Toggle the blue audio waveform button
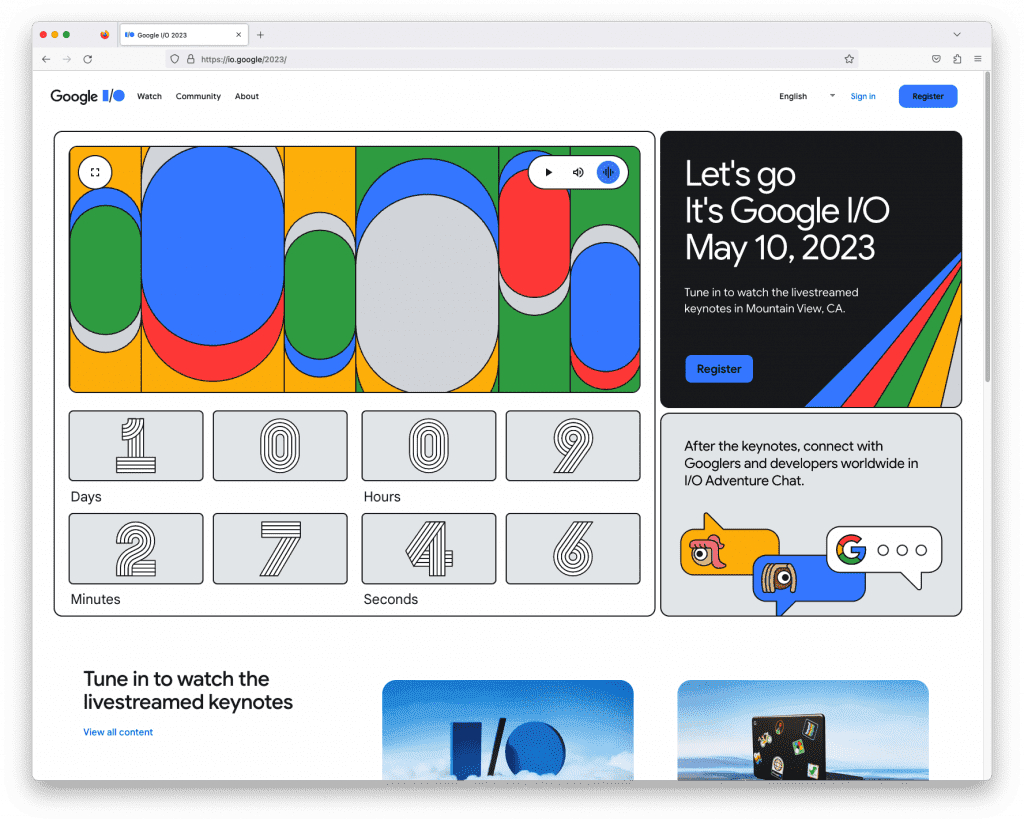 608,172
